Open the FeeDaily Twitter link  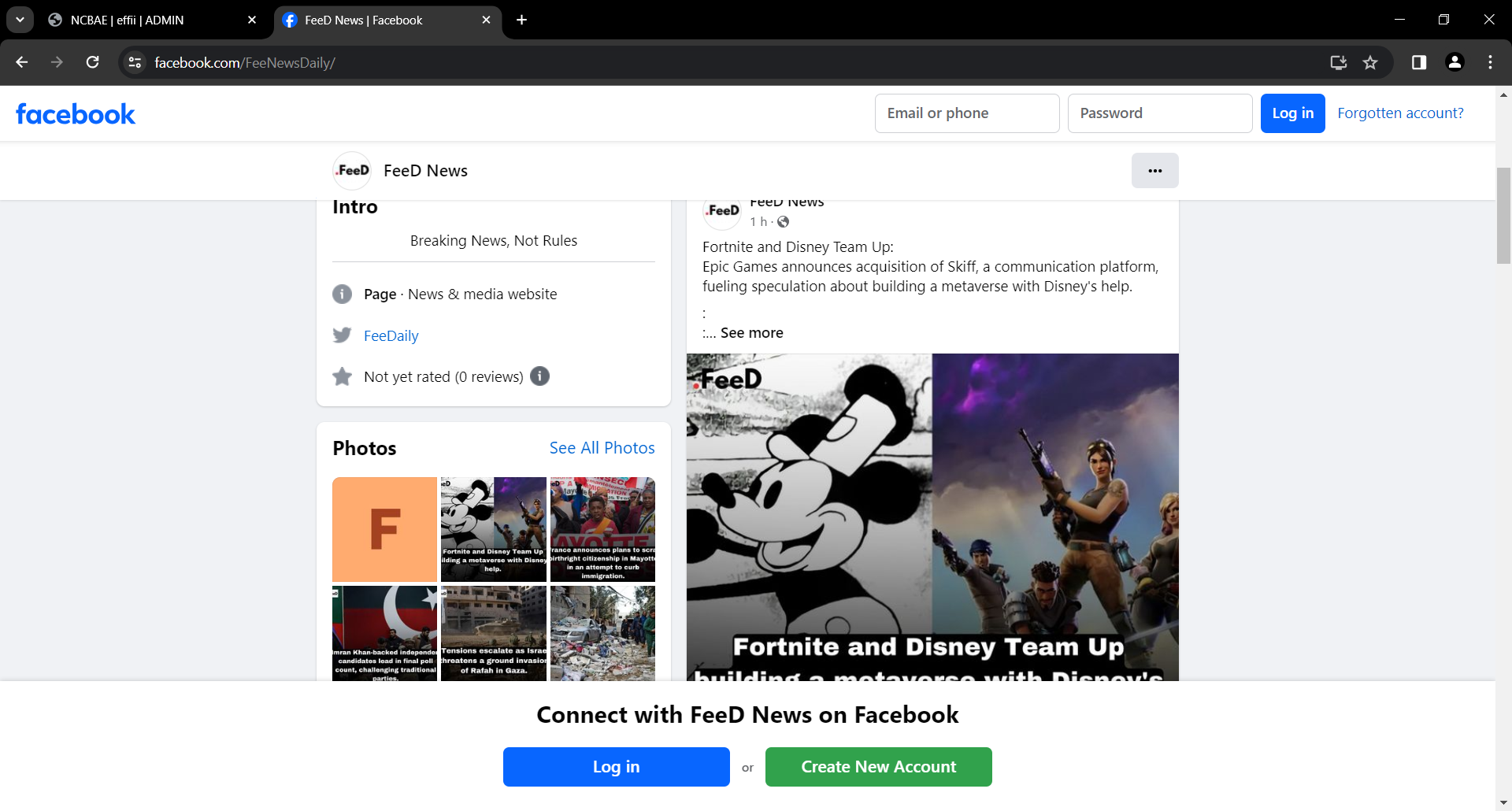(391, 335)
